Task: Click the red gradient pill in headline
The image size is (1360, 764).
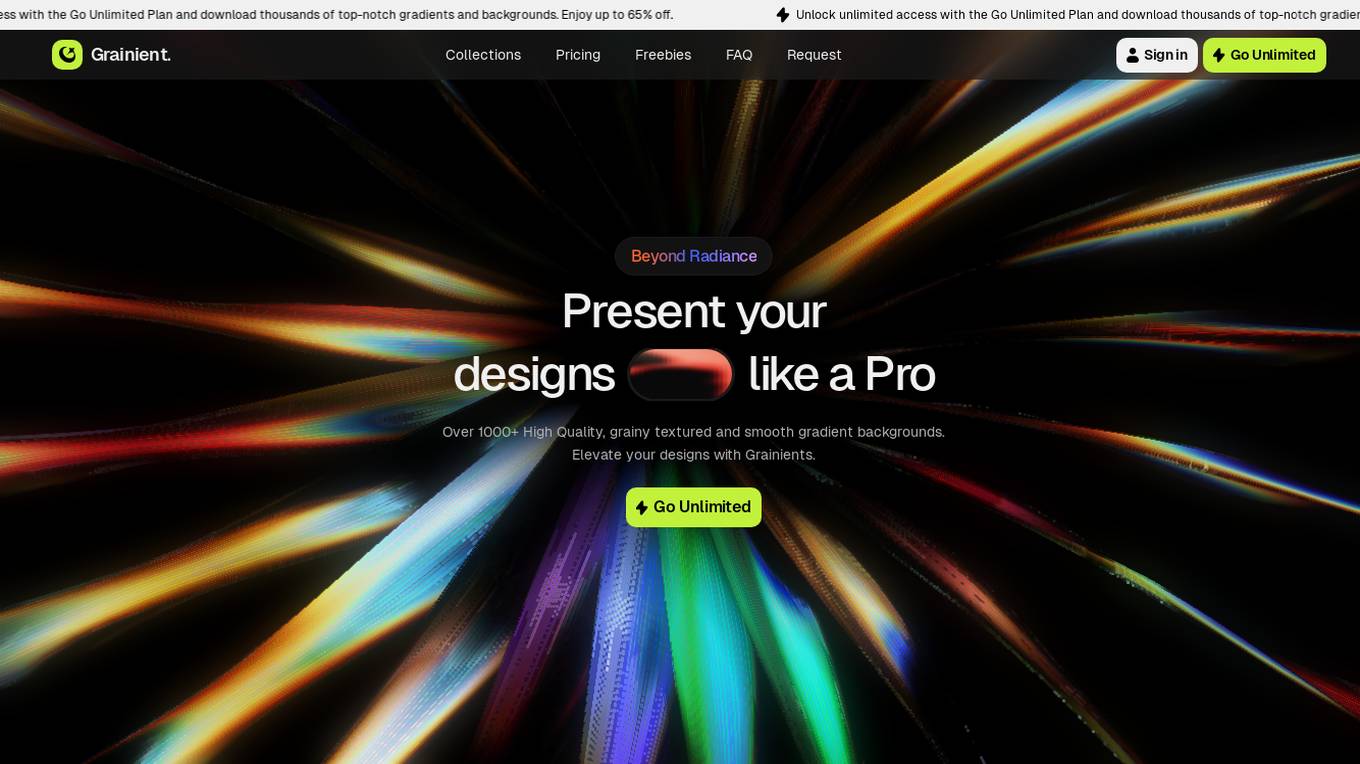Action: click(681, 374)
